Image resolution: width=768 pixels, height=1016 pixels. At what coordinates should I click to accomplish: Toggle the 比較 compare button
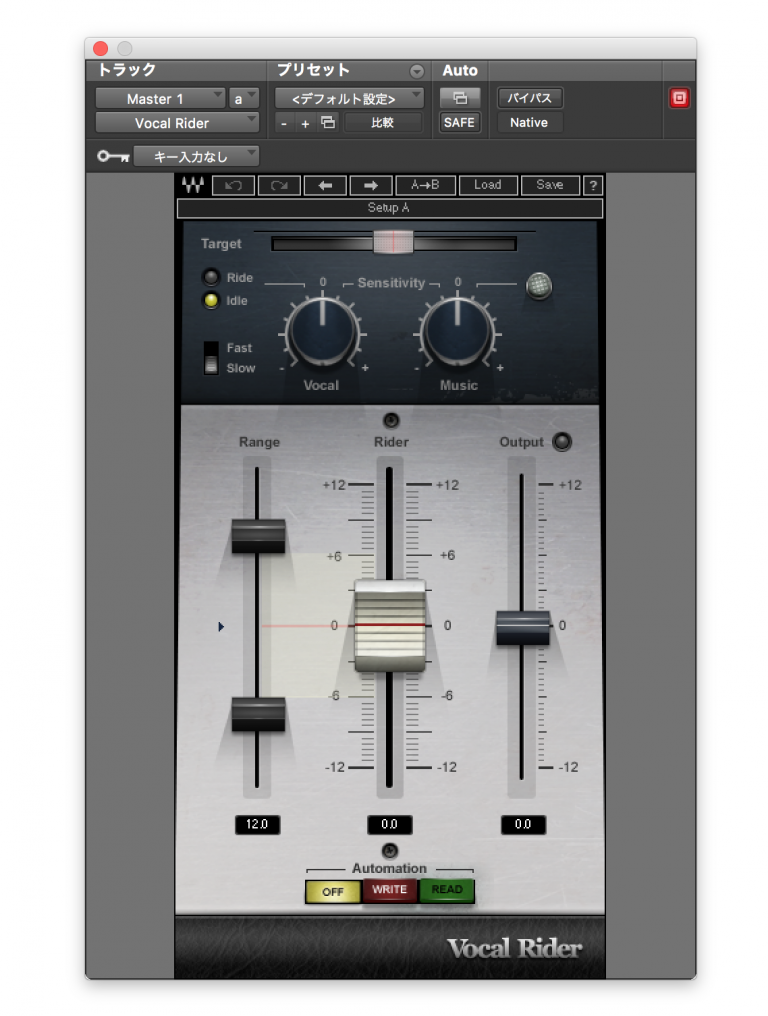[383, 122]
